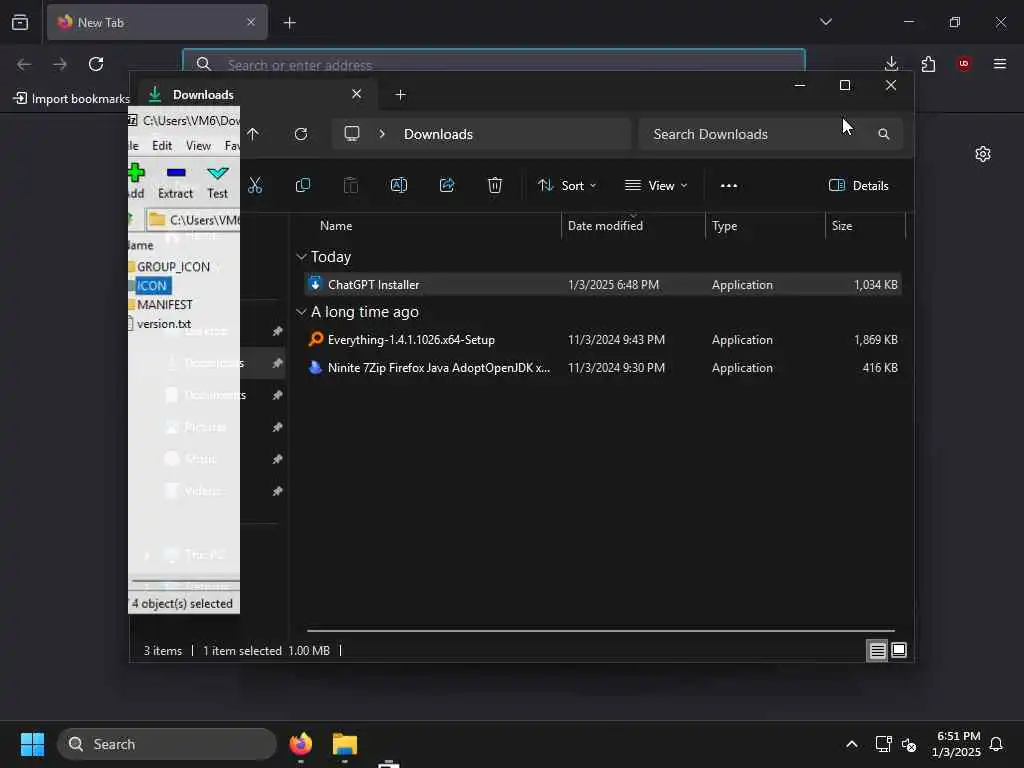Click the magnifier icon in Search Downloads
This screenshot has height=768, width=1024.
(884, 134)
